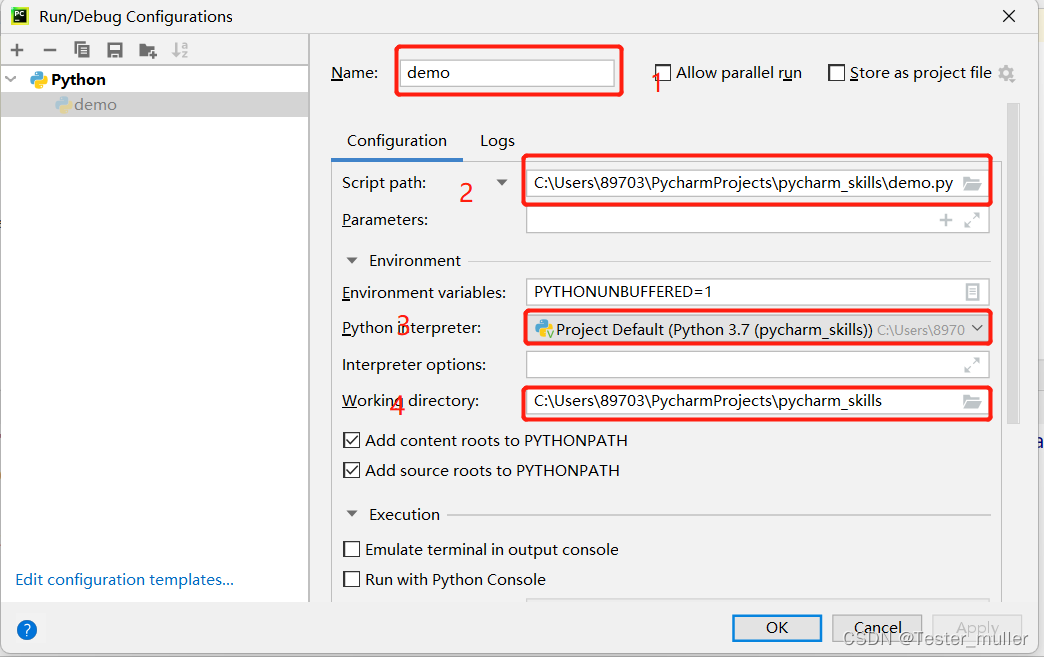The height and width of the screenshot is (657, 1044).
Task: Copy the configuration using the duplicate icon
Action: click(x=82, y=50)
